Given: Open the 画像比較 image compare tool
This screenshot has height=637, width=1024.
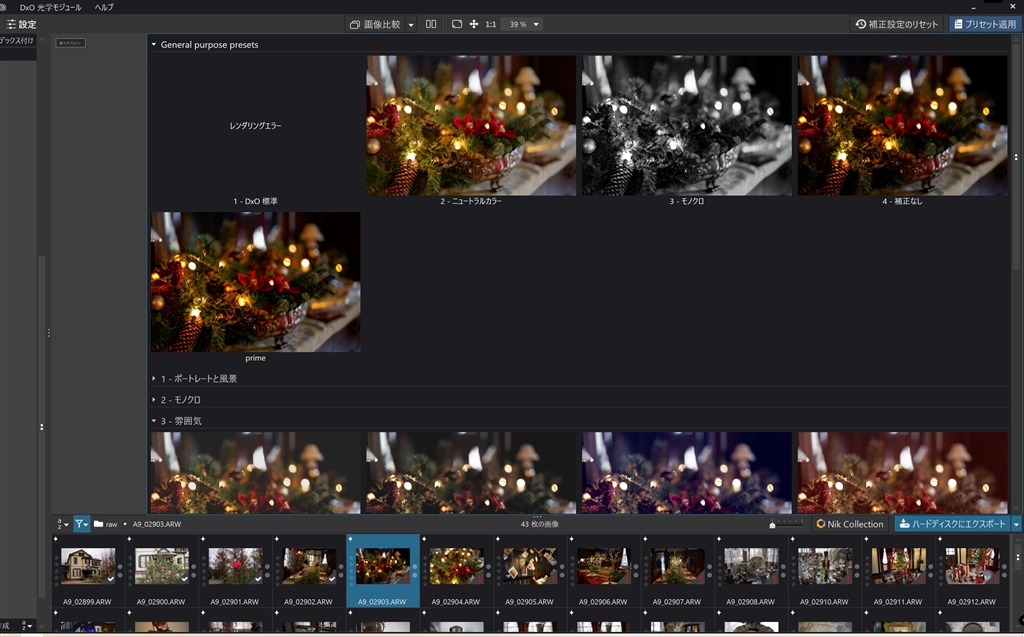Looking at the screenshot, I should coord(375,24).
